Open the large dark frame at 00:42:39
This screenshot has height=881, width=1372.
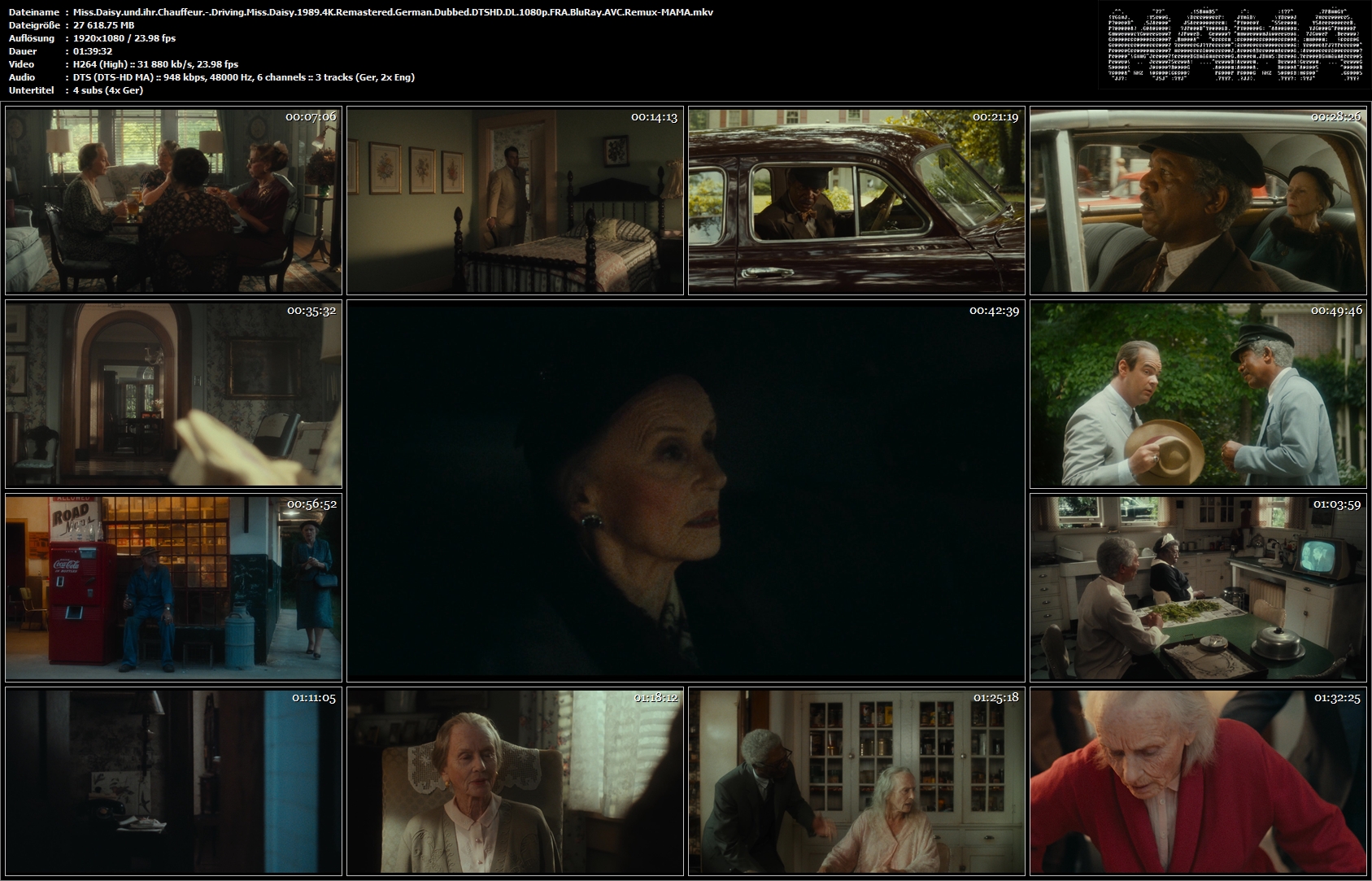pos(686,491)
